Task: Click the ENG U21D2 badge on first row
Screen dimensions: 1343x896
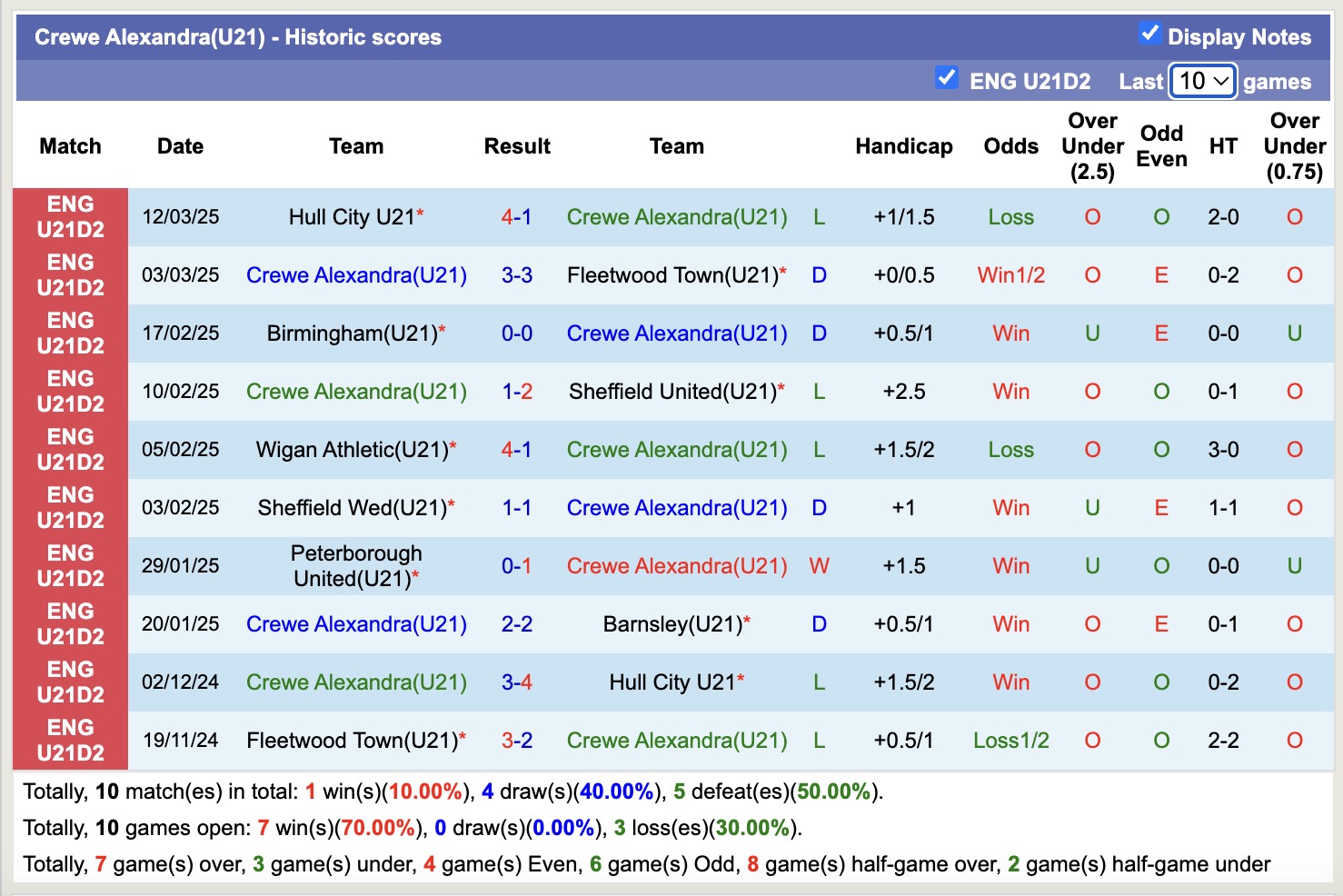Action: coord(70,216)
